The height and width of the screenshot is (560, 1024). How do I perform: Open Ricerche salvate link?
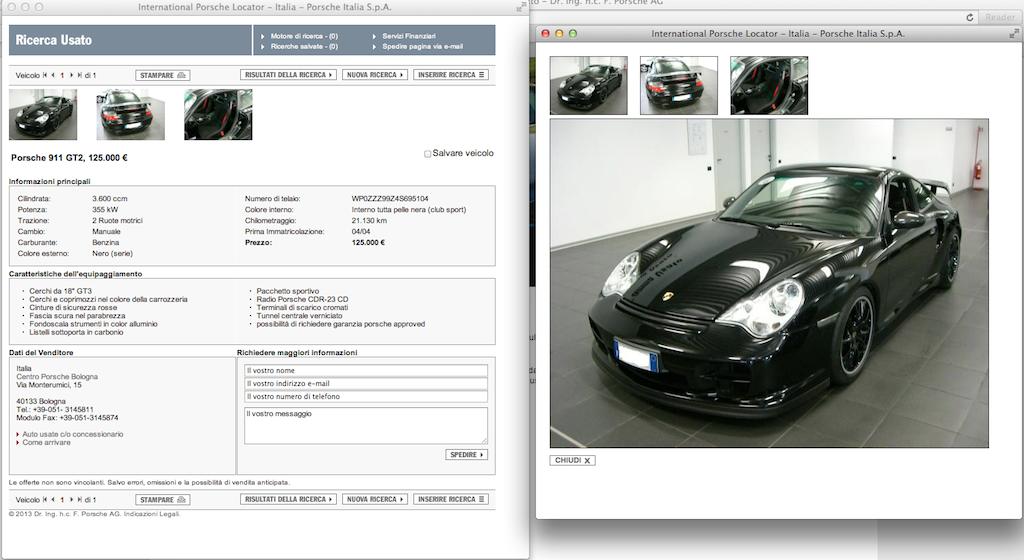pos(304,47)
